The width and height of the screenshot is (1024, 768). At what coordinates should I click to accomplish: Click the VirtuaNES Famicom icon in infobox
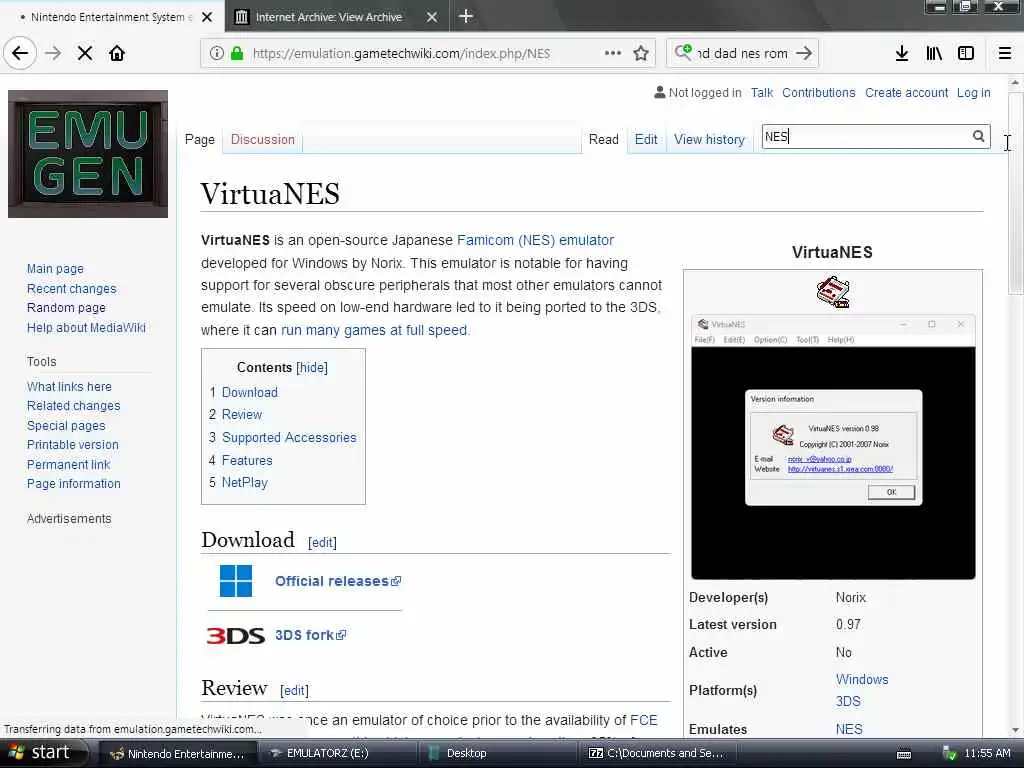(833, 292)
